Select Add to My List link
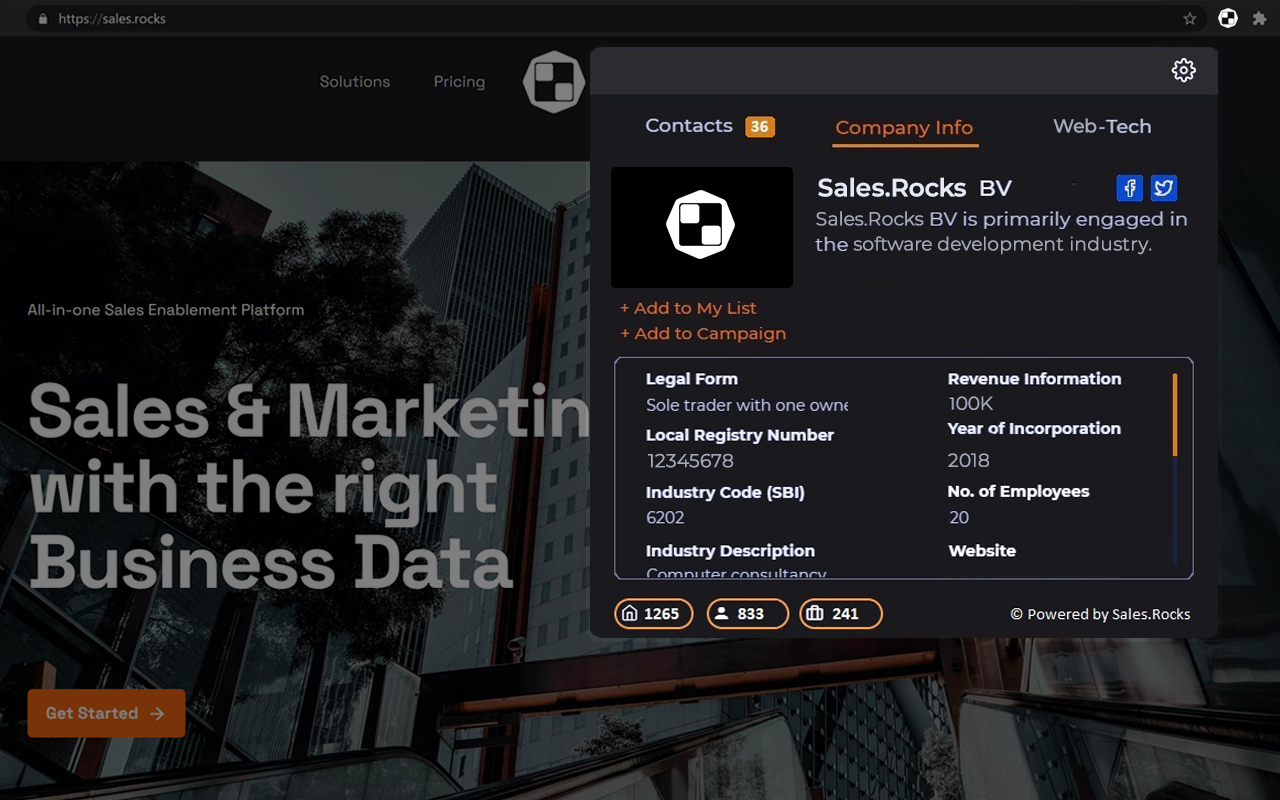Viewport: 1280px width, 800px height. (x=688, y=307)
